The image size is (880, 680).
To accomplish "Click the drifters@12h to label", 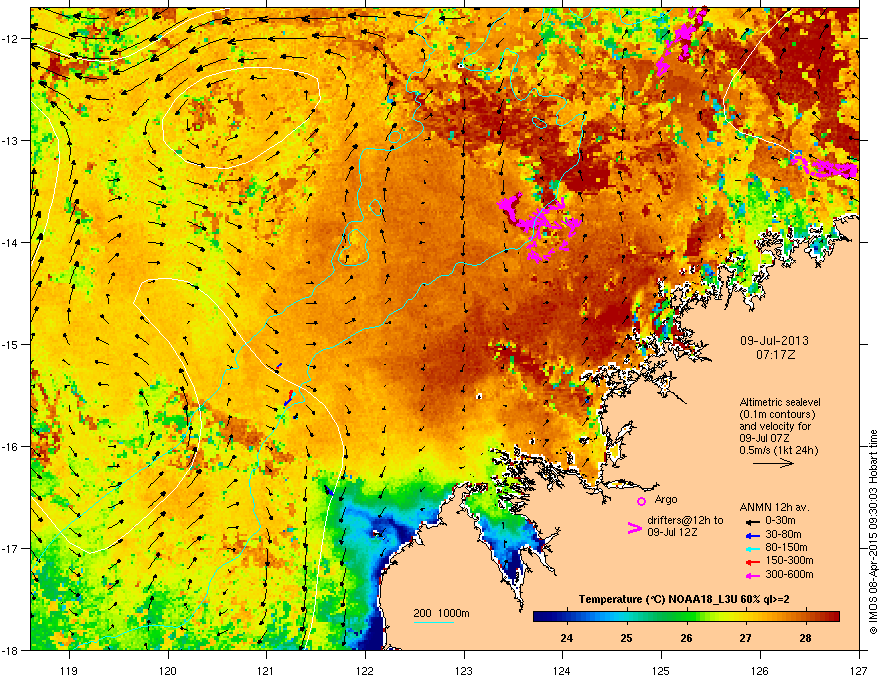I will (685, 520).
